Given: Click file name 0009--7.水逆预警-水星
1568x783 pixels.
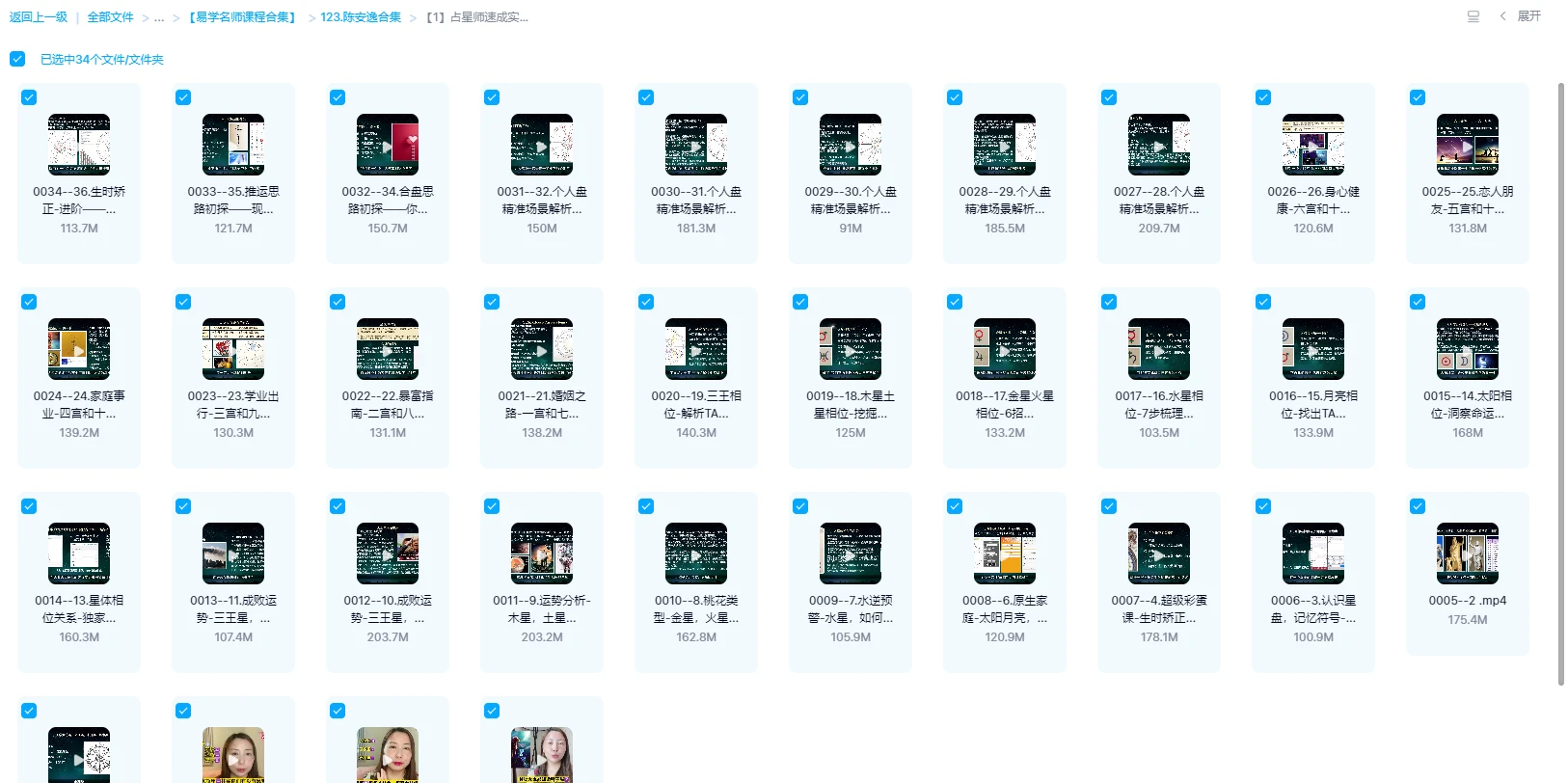Looking at the screenshot, I should [851, 608].
